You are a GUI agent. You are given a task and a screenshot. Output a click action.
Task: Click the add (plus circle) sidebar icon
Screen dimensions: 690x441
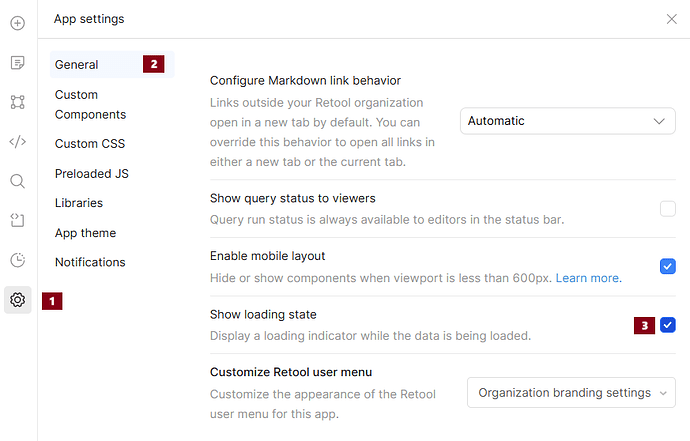pos(18,23)
